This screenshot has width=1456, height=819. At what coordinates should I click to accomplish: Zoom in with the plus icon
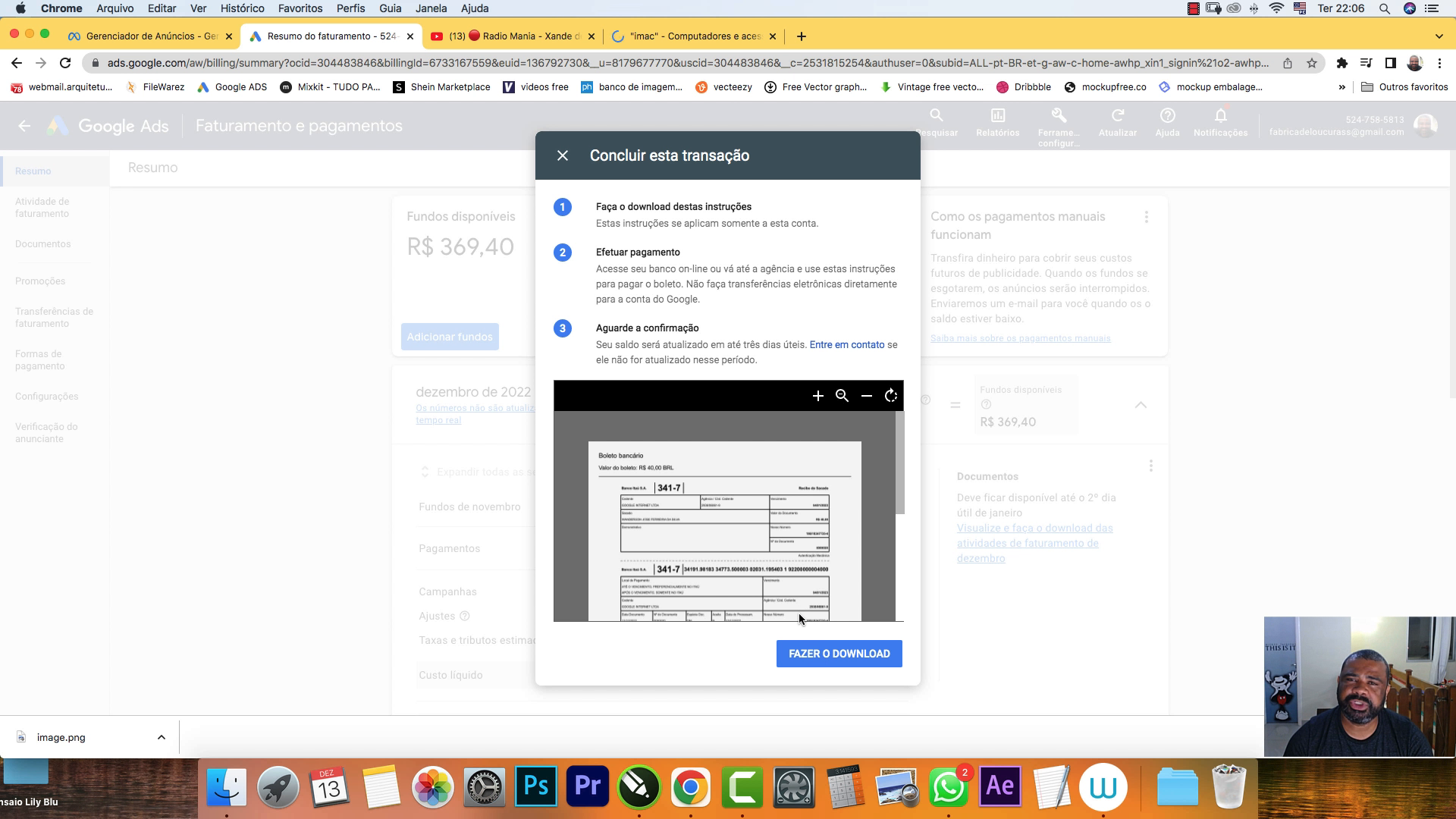point(817,396)
